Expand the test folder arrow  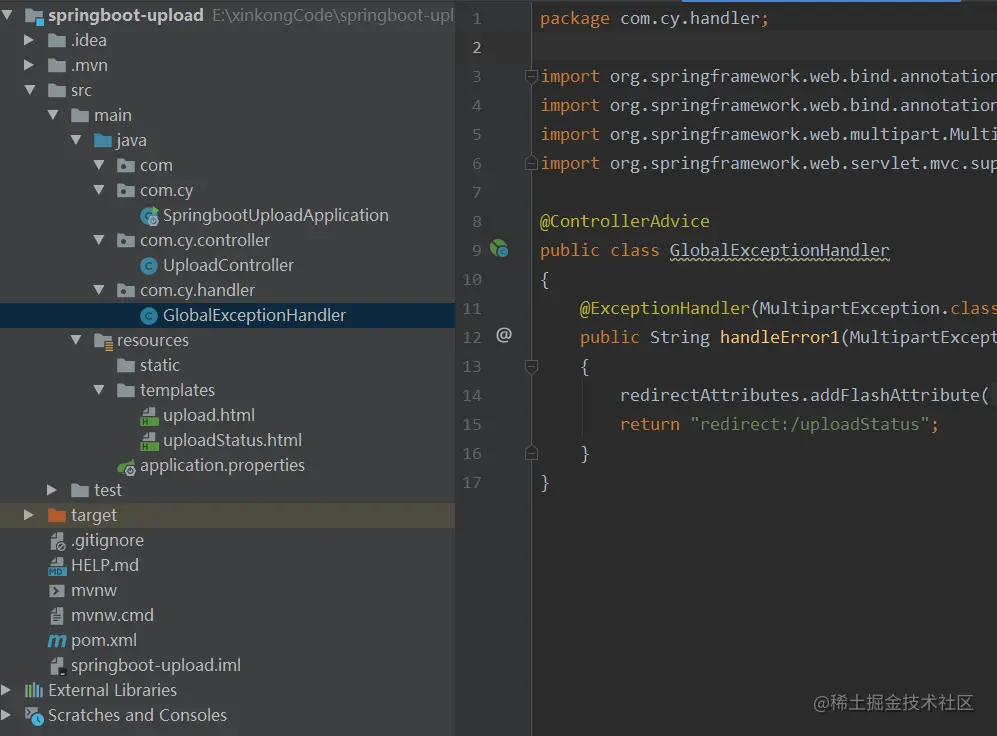coord(52,489)
